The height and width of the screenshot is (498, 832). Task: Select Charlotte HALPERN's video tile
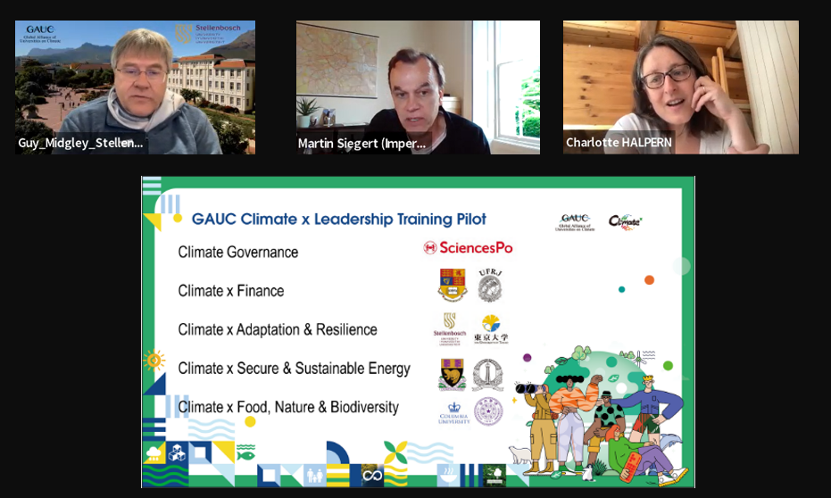[680, 87]
